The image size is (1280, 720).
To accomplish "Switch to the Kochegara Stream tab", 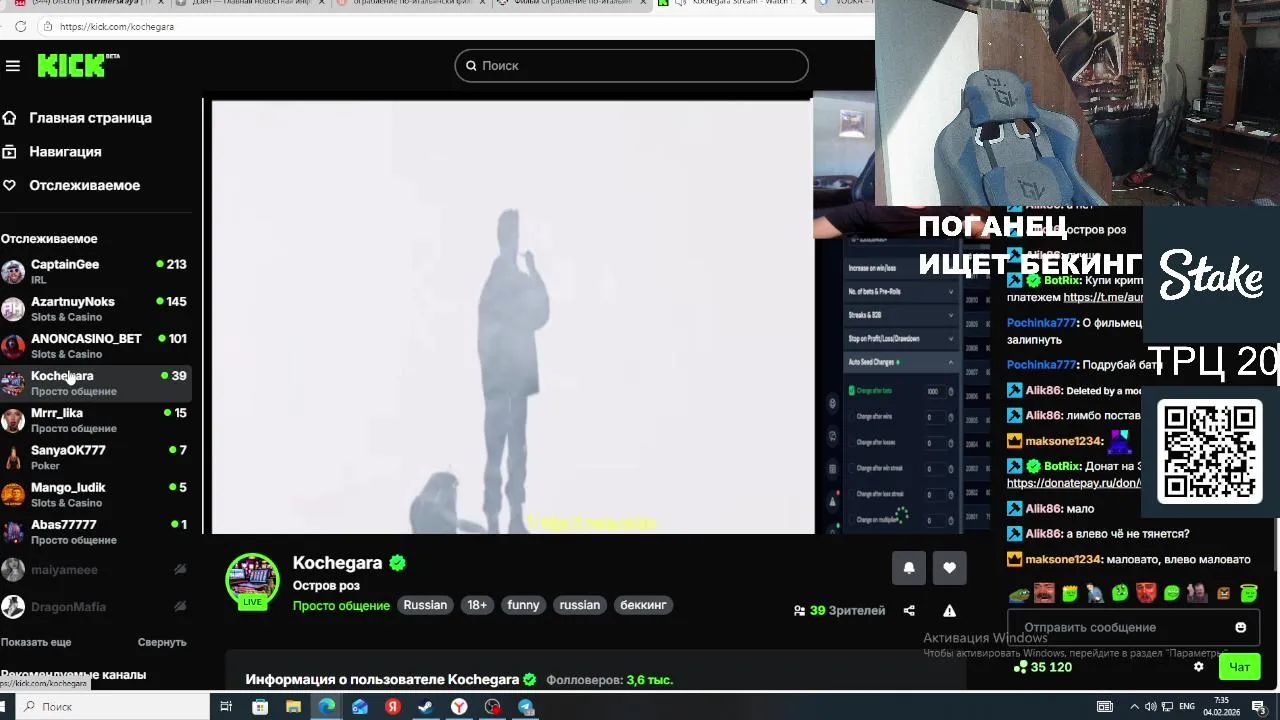I will pos(735,3).
